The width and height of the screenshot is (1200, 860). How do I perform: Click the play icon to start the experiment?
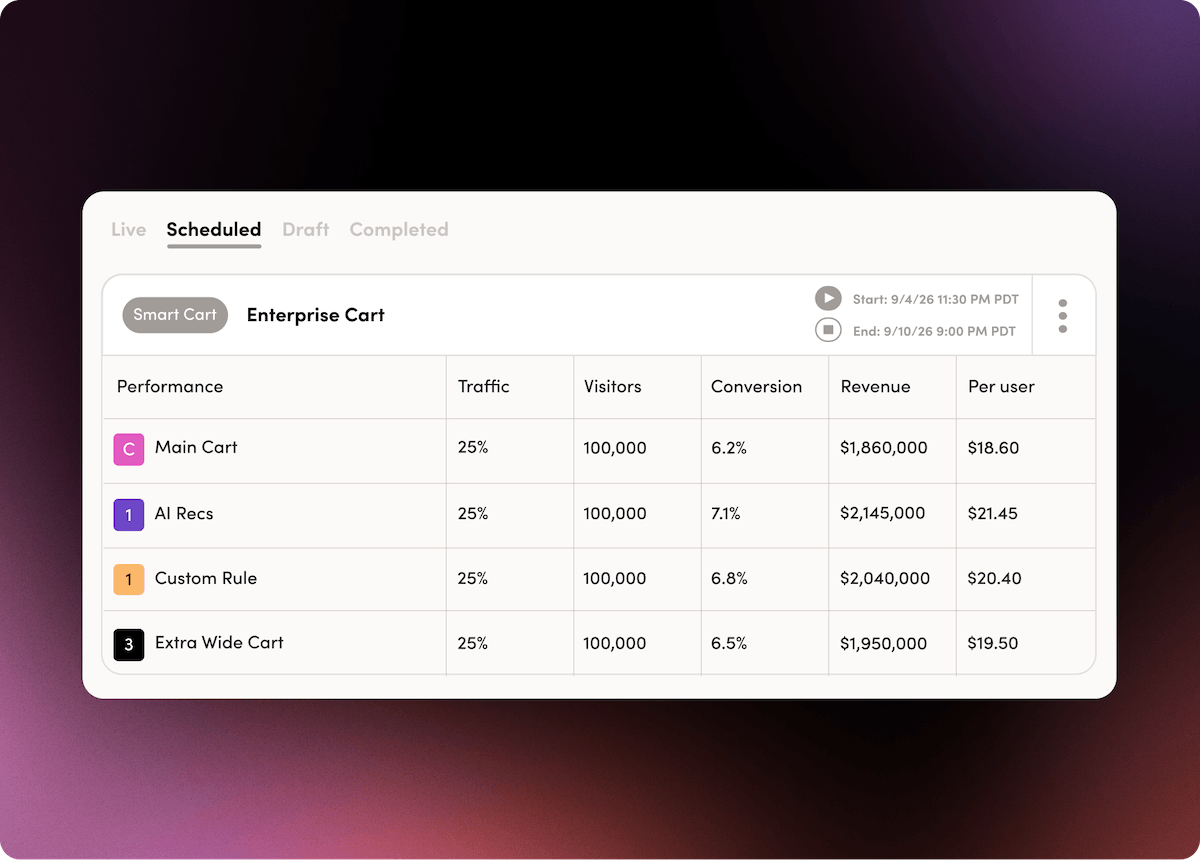(x=828, y=297)
